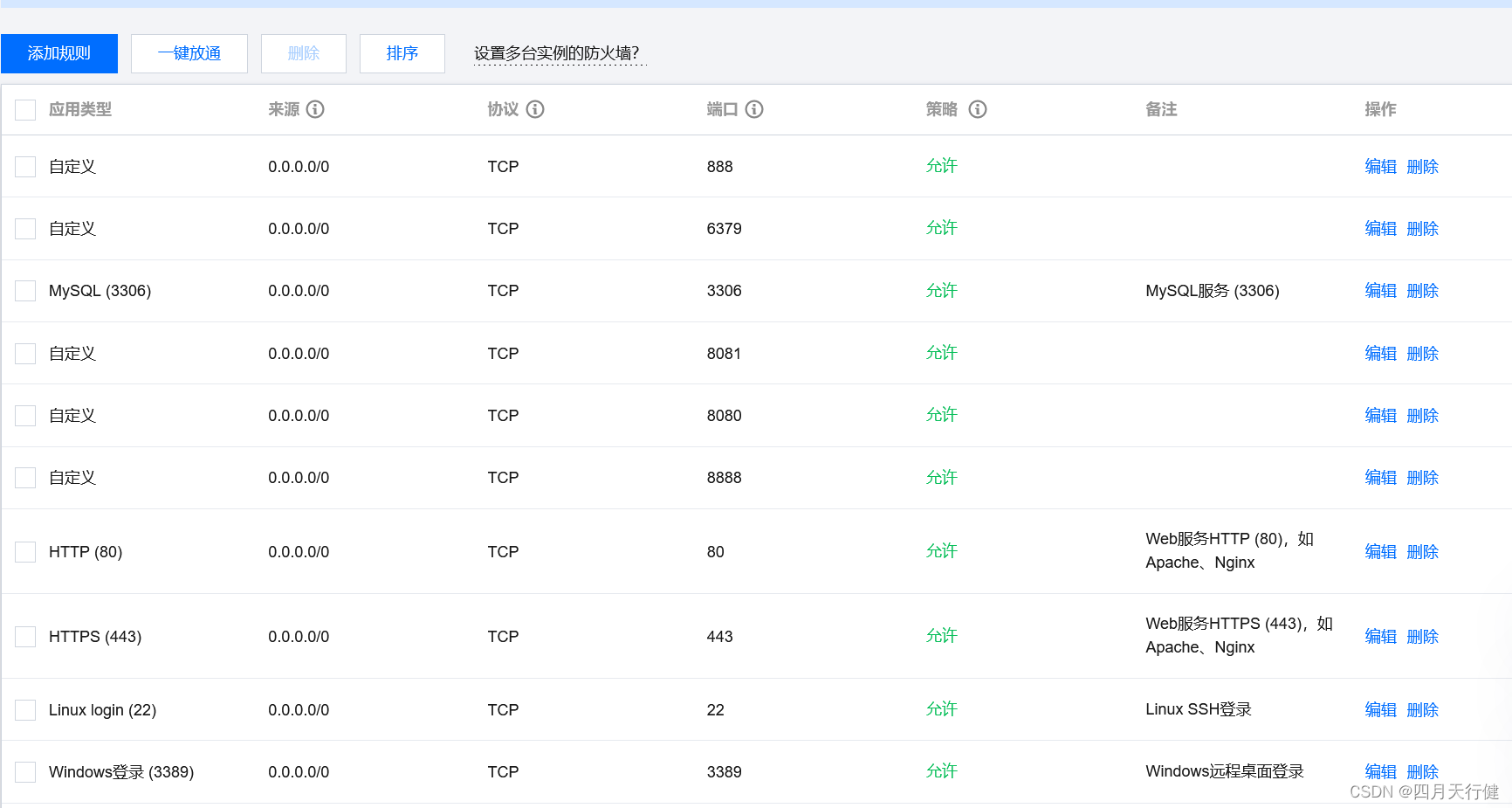
Task: Click the Windows远程桌面登录 remark
Action: click(x=1225, y=771)
